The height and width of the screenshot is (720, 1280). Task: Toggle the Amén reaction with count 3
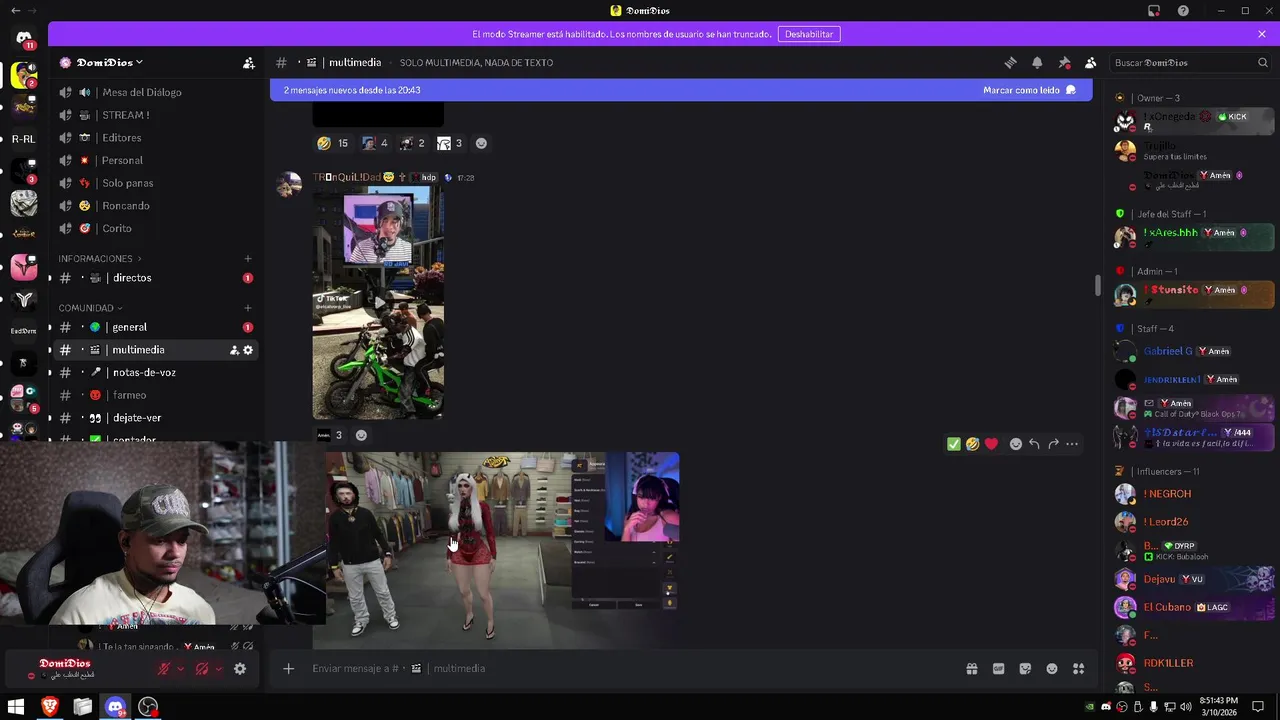click(x=329, y=435)
